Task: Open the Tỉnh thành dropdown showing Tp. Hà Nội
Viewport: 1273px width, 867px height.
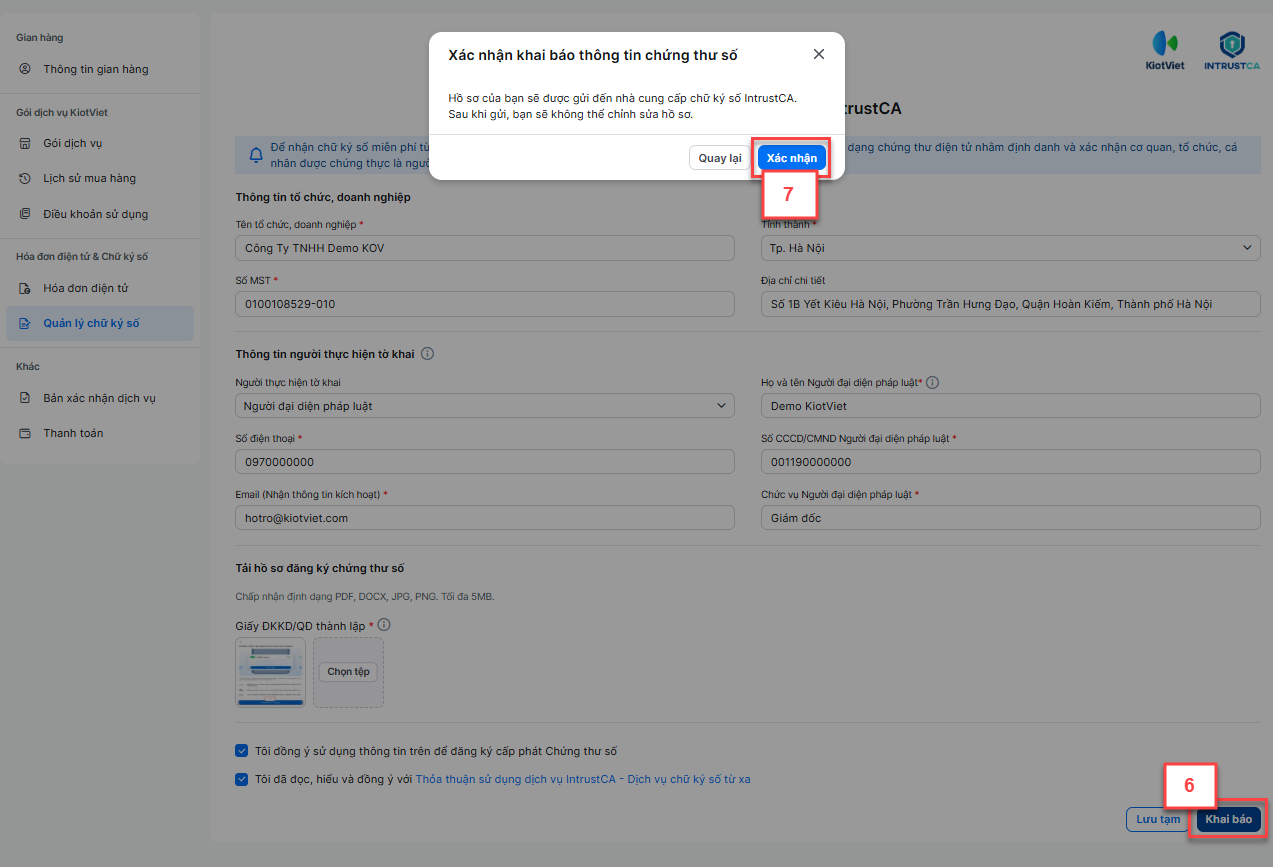Action: pos(1010,248)
